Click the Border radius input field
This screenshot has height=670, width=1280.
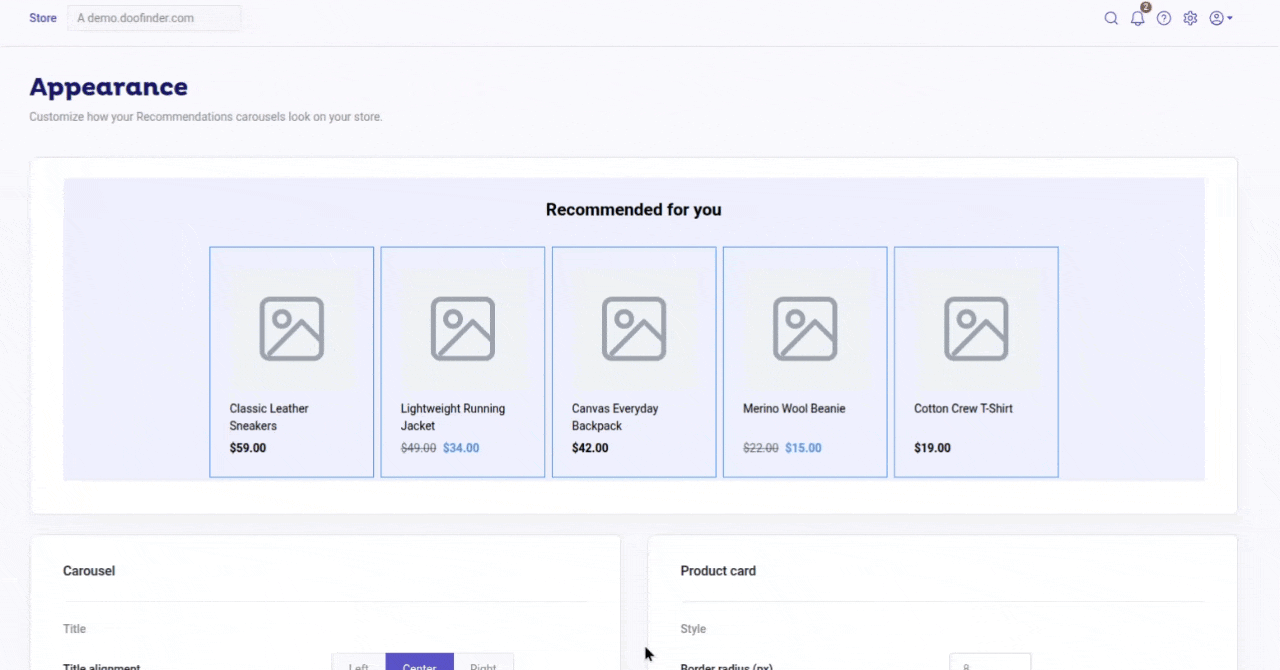click(x=990, y=662)
